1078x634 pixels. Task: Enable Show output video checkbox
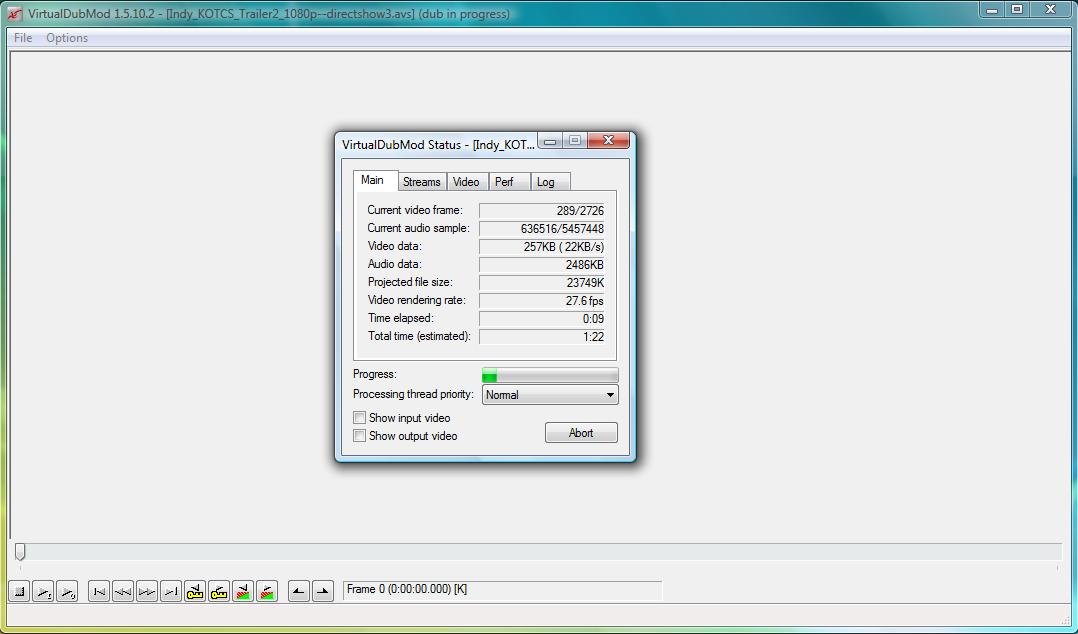359,435
